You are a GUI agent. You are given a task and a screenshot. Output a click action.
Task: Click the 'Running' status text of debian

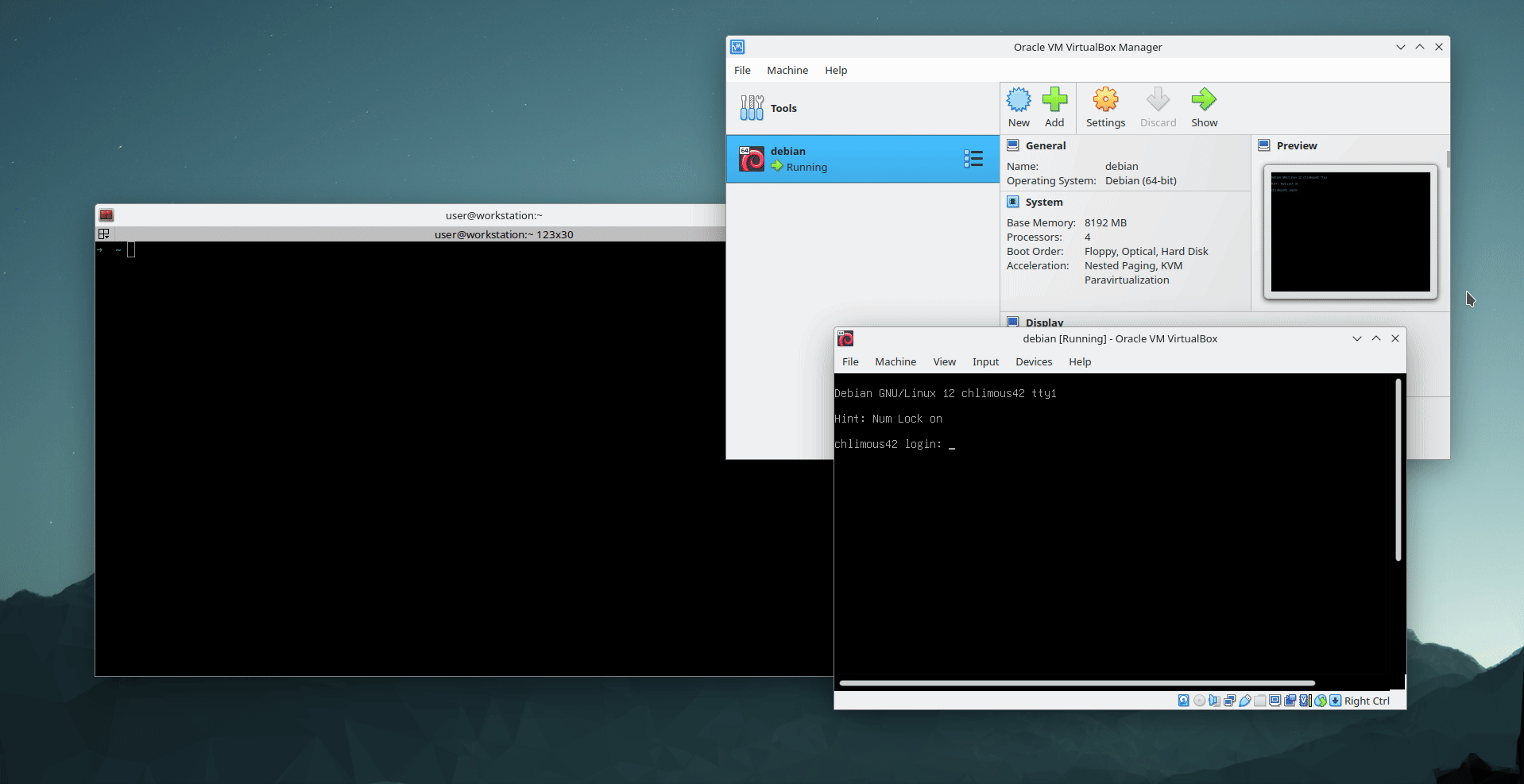(x=806, y=167)
